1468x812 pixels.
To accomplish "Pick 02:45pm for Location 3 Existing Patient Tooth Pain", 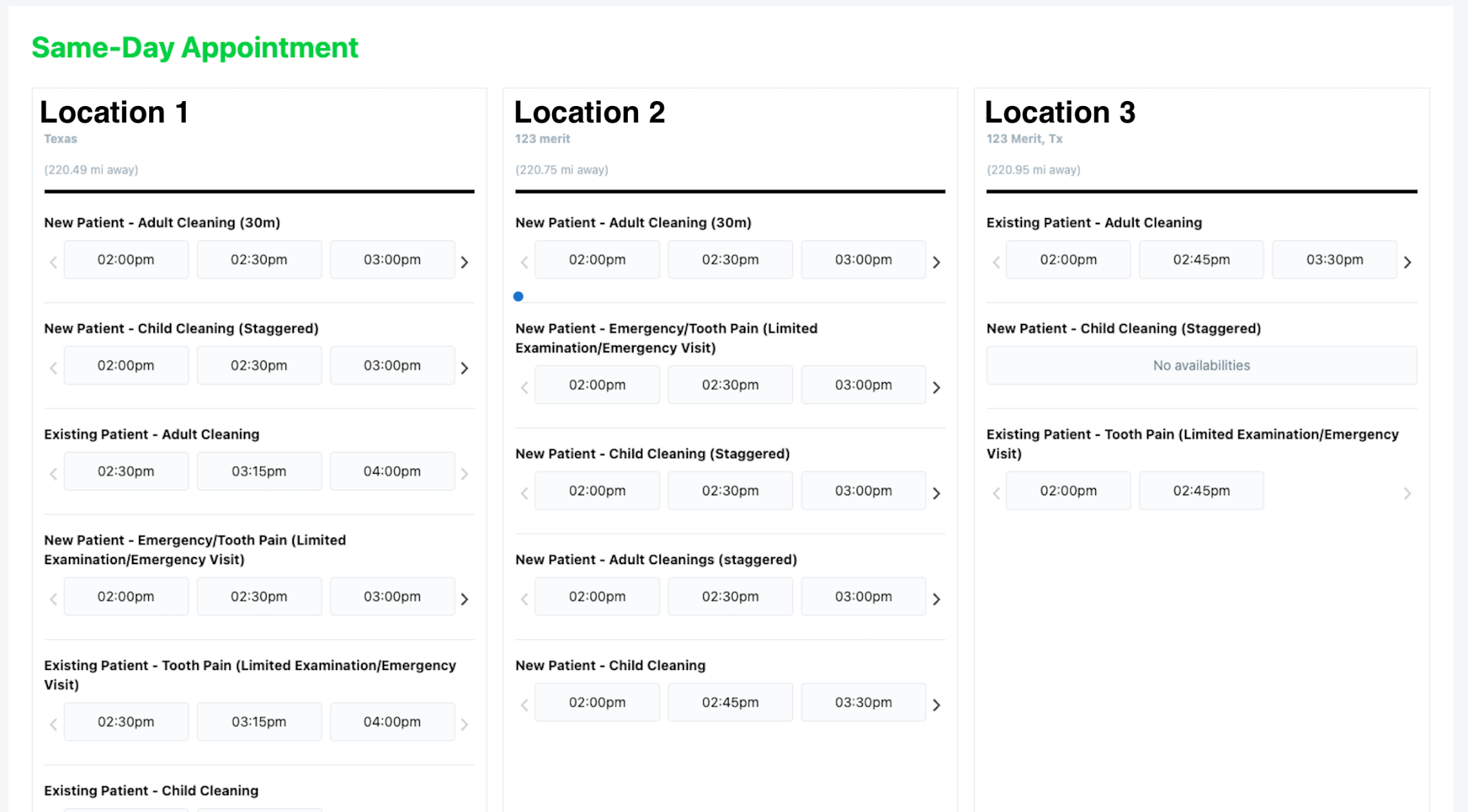I will (x=1201, y=491).
